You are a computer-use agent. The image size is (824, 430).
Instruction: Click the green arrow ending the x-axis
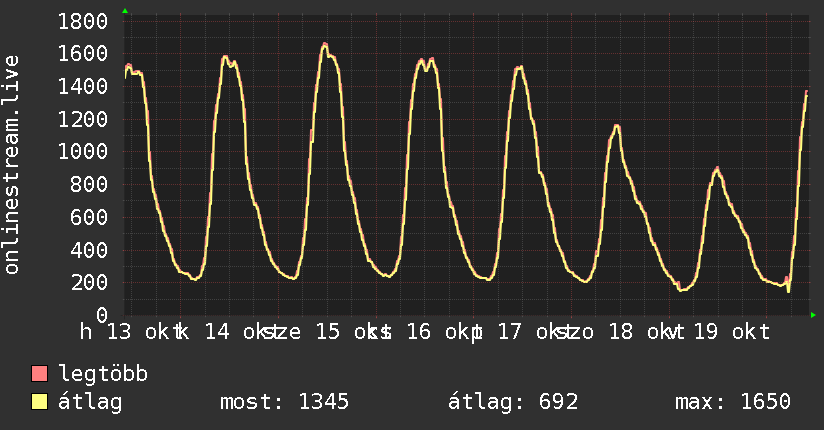click(x=813, y=315)
